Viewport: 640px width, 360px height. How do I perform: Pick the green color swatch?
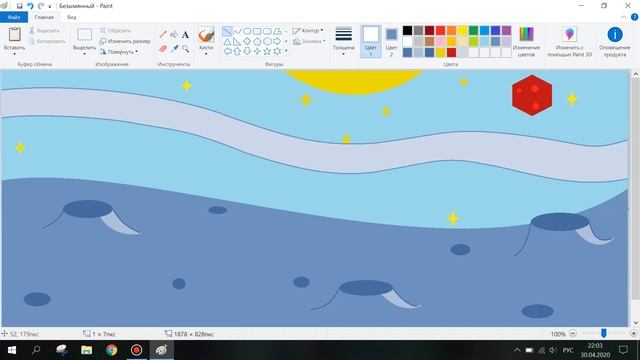473,31
